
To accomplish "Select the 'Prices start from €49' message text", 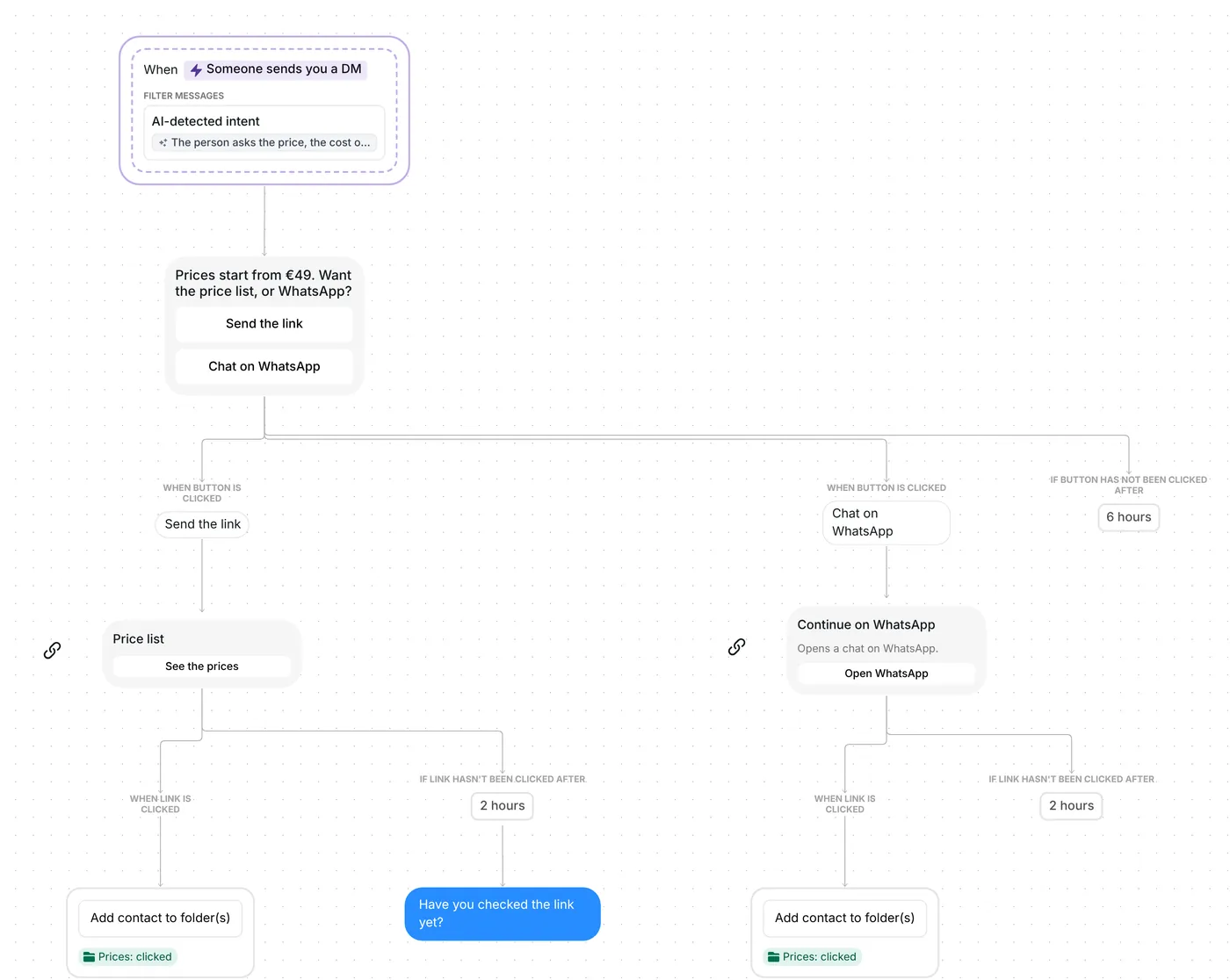I will [264, 283].
